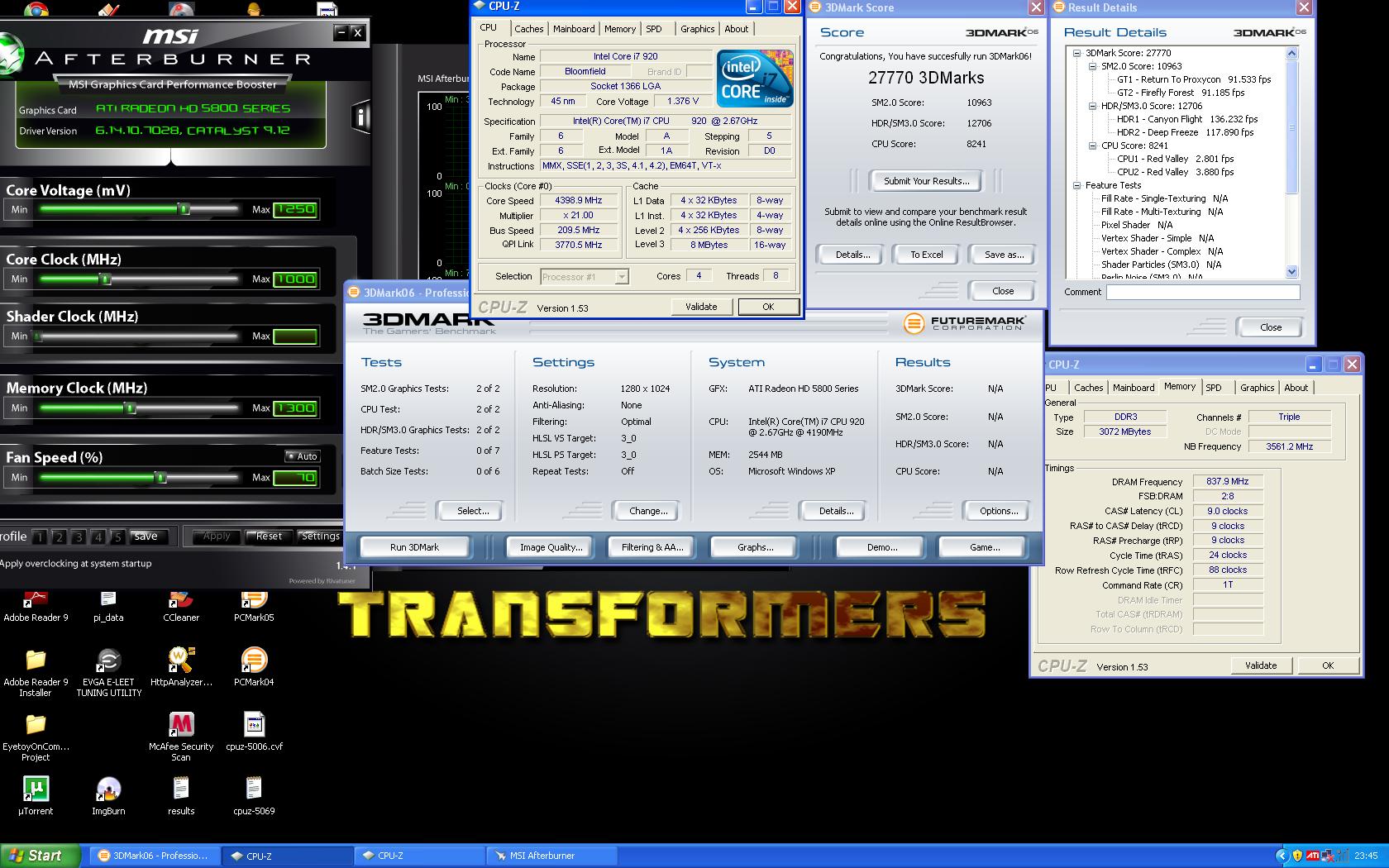Click Submit Your Results button

(926, 181)
